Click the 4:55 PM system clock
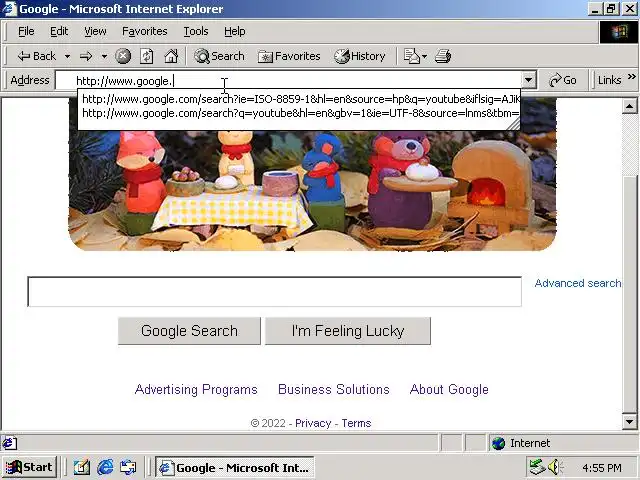The height and width of the screenshot is (480, 640). click(602, 467)
